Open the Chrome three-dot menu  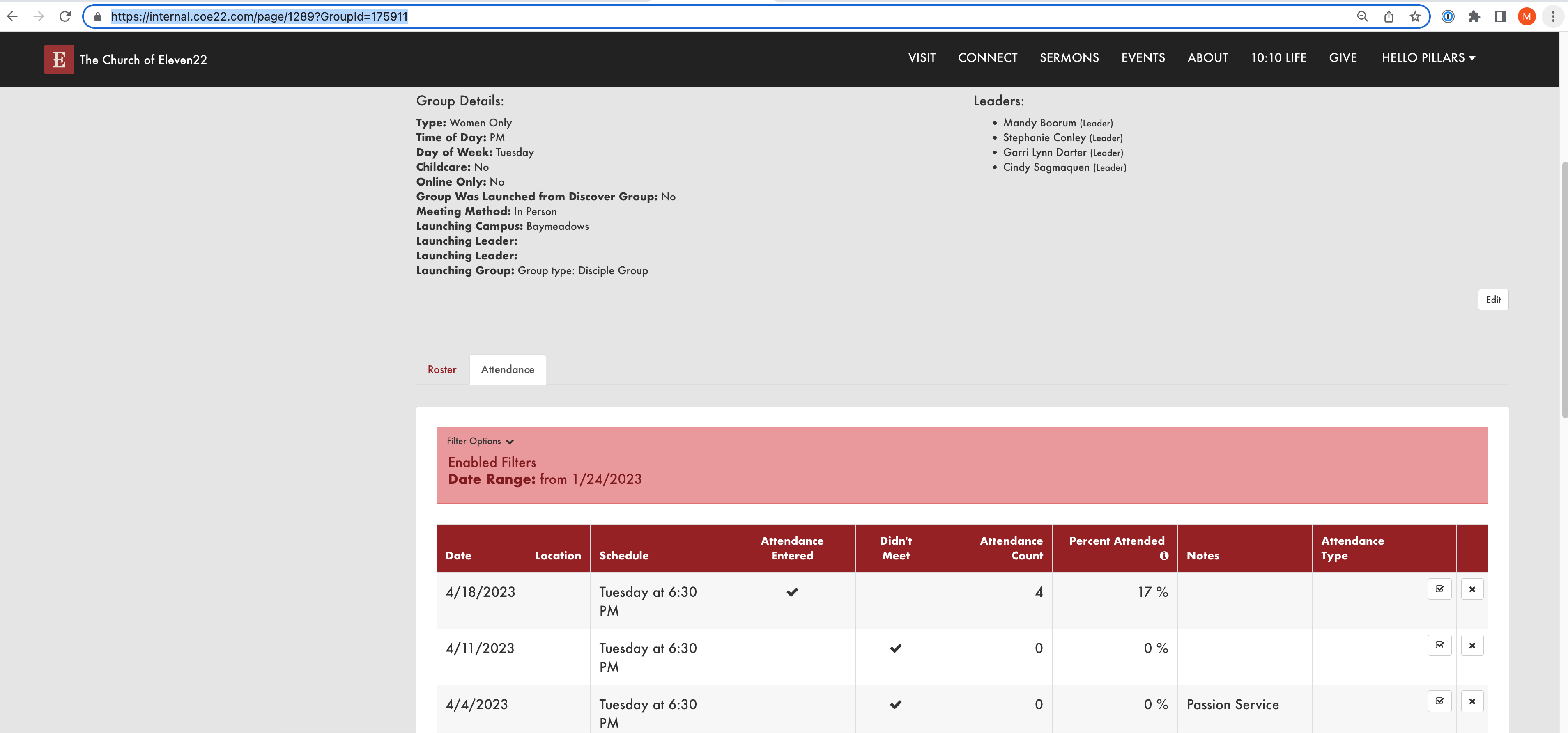[x=1553, y=16]
